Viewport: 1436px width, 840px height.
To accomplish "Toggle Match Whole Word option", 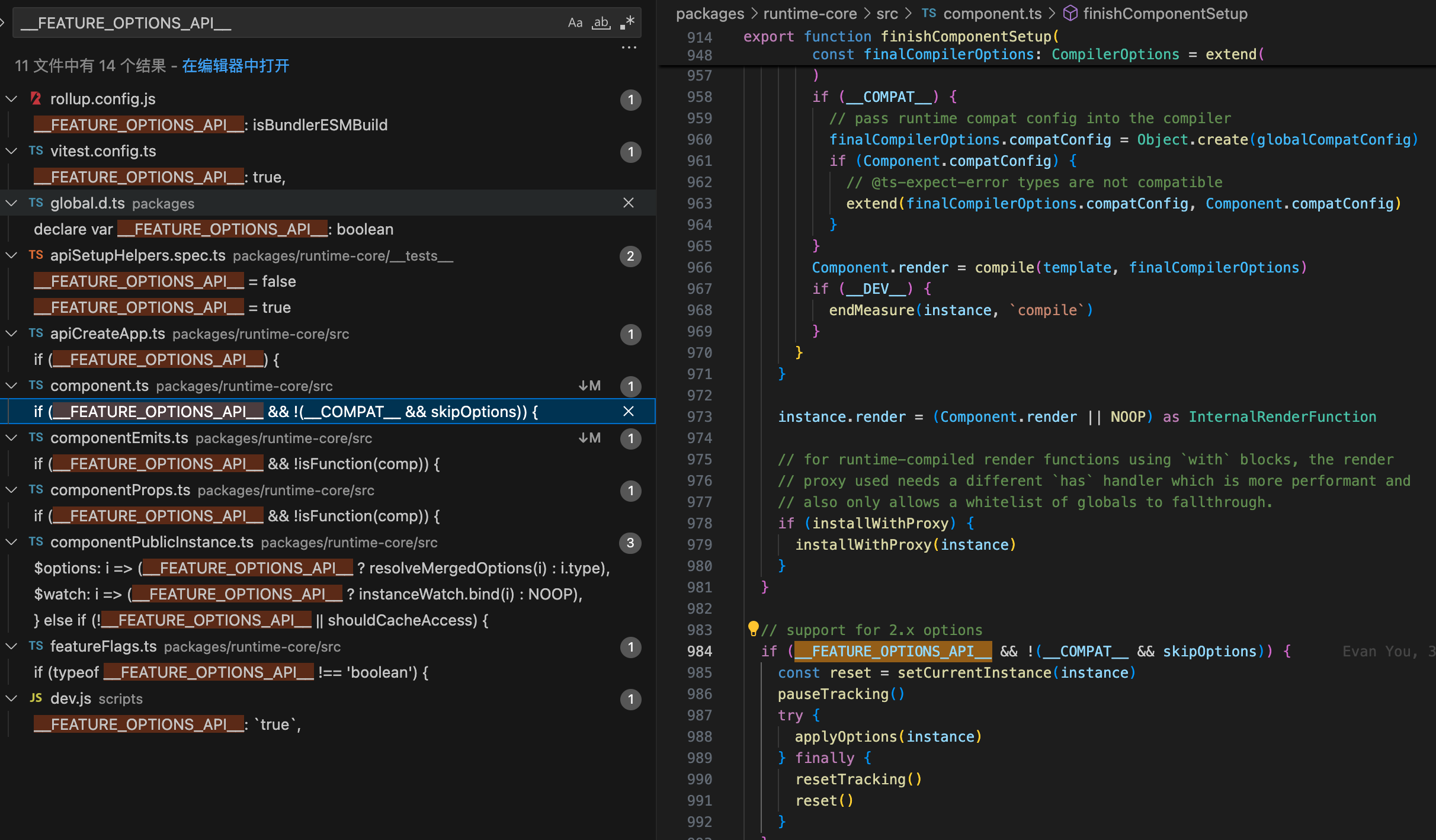I will tap(601, 23).
